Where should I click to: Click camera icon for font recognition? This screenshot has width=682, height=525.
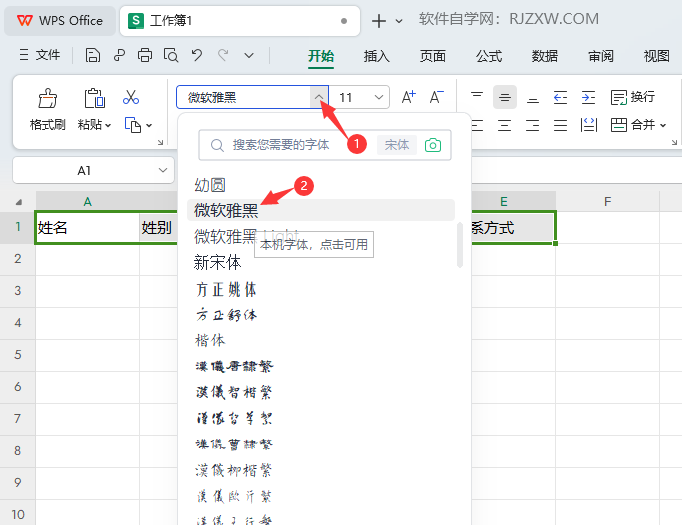(433, 145)
